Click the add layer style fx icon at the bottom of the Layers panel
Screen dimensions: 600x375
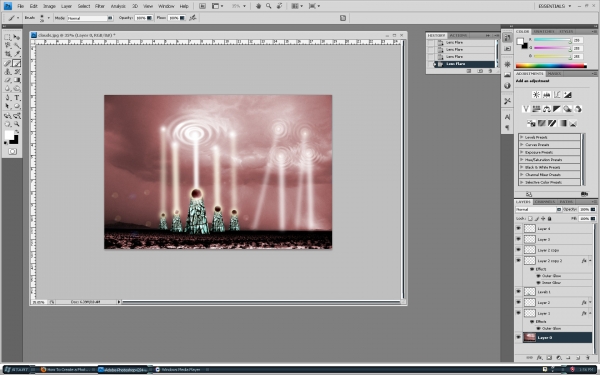539,358
